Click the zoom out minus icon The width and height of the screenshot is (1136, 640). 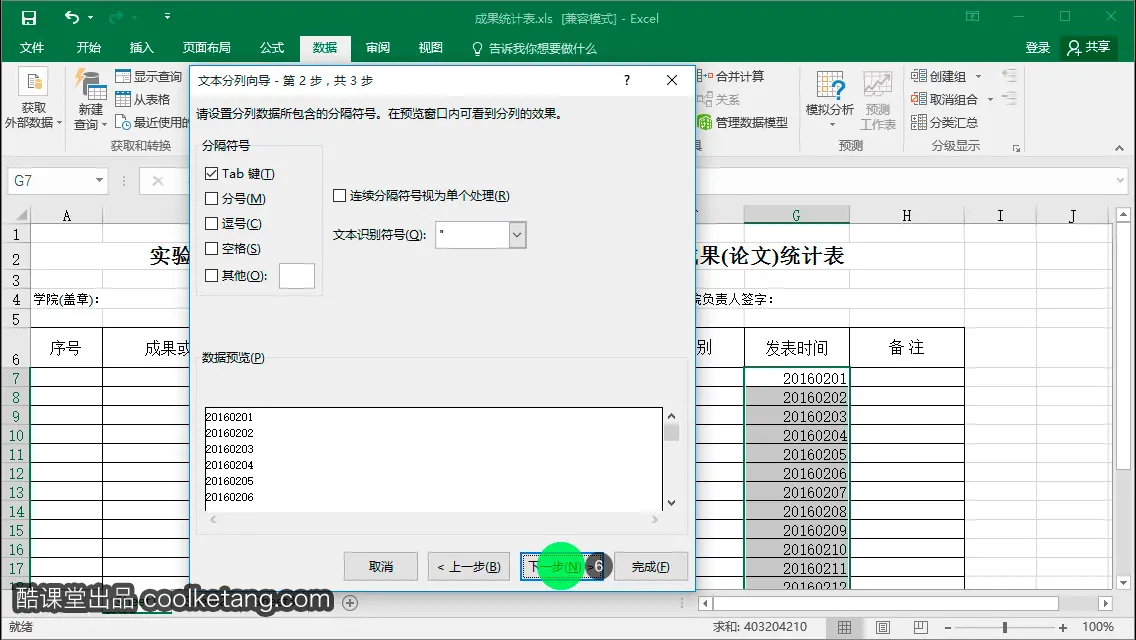coord(948,628)
